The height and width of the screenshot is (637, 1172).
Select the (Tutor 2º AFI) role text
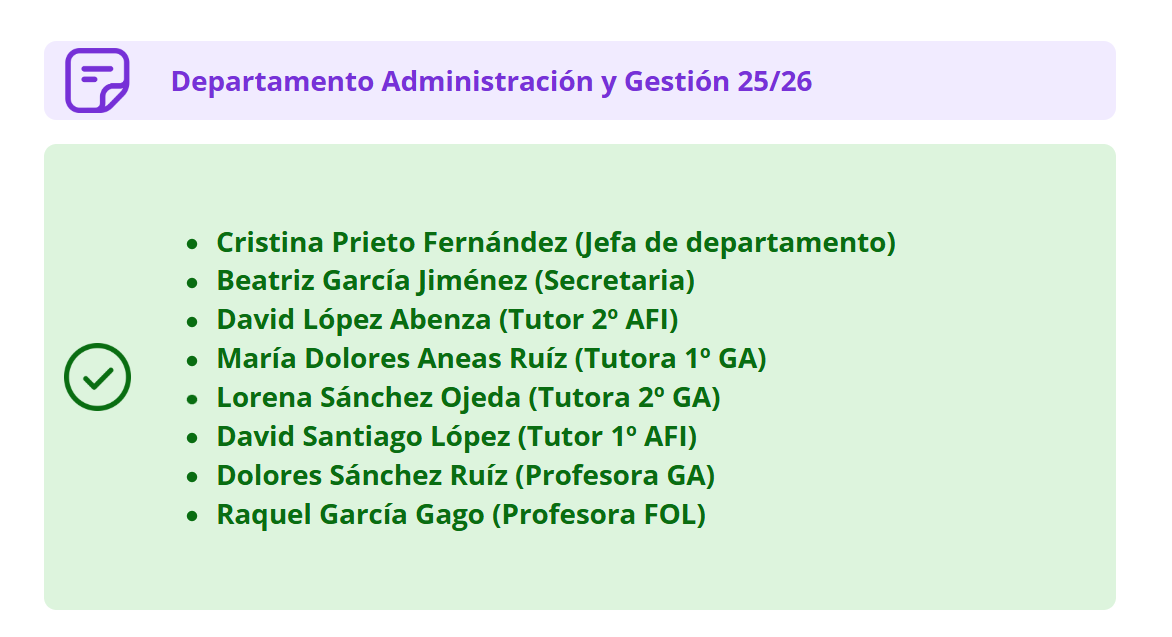589,320
